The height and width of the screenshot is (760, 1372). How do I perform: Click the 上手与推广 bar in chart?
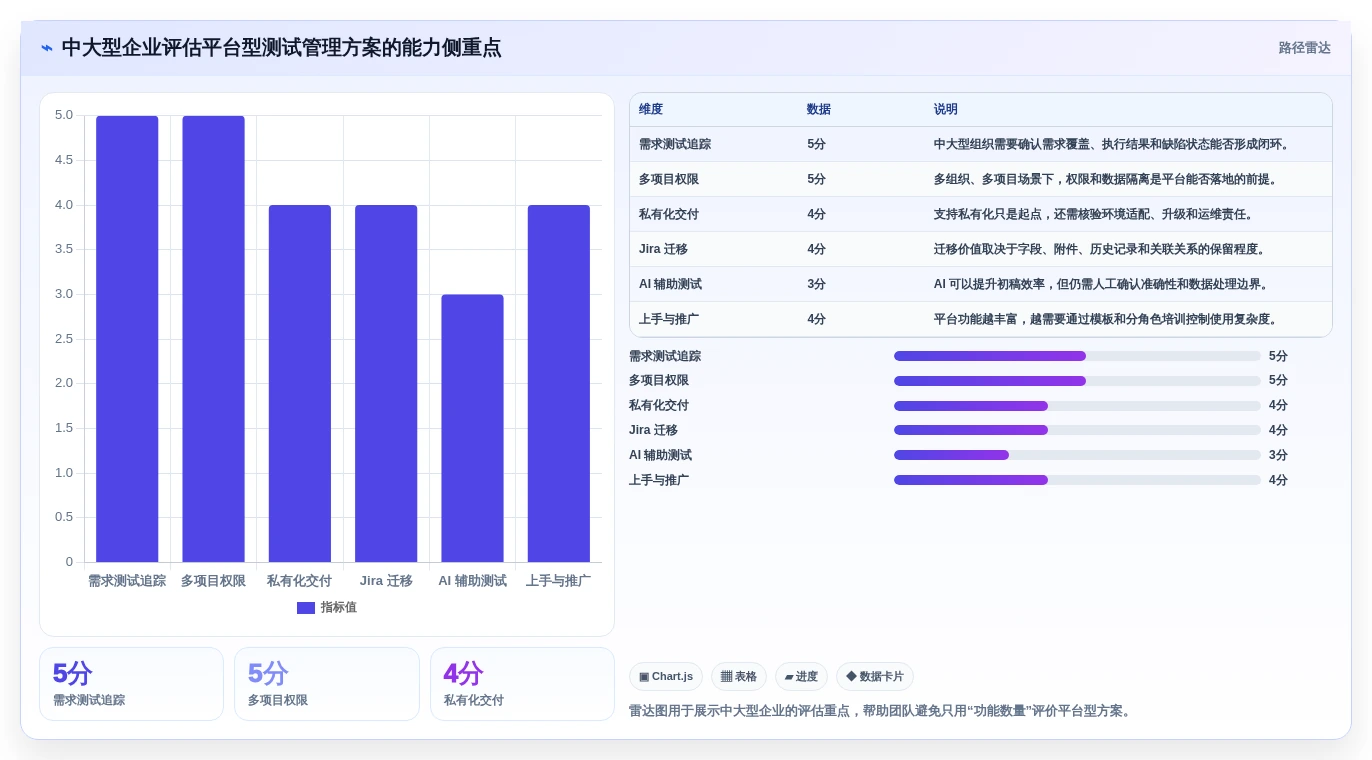(559, 384)
